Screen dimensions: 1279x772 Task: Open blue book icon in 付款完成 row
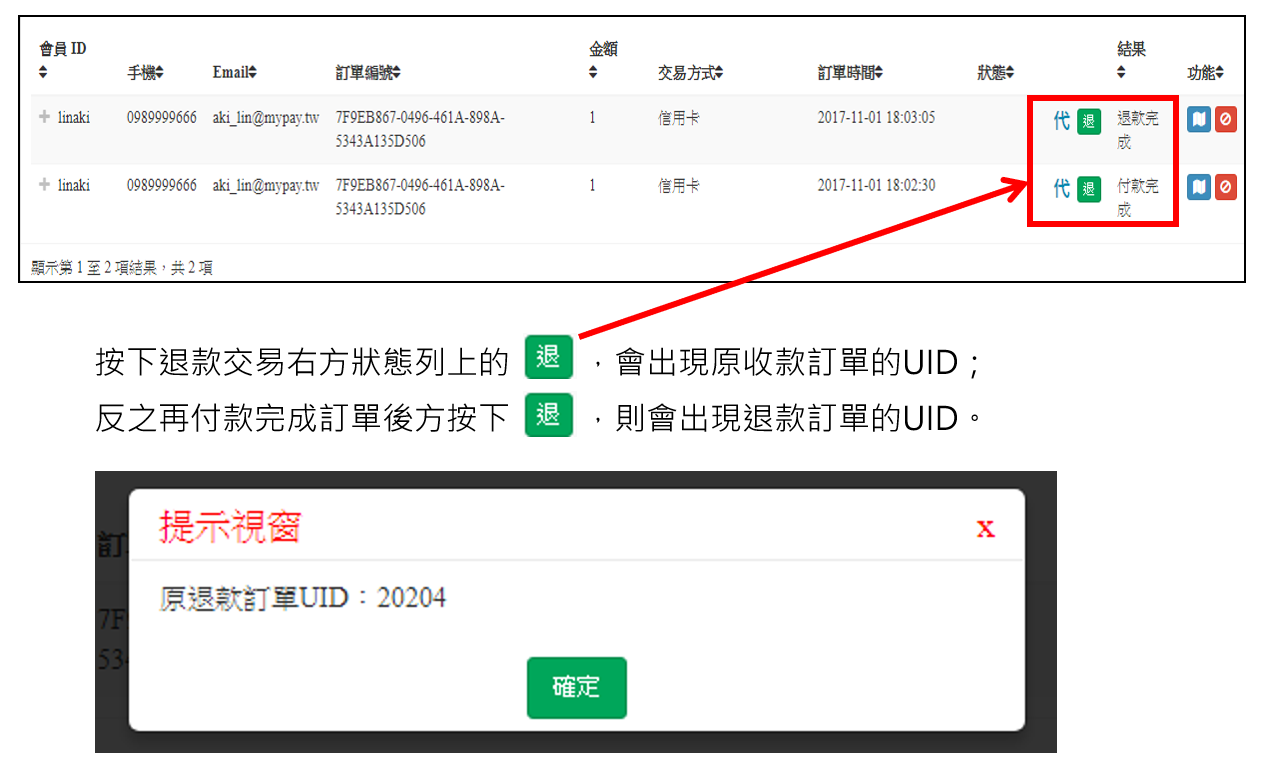tap(1198, 187)
